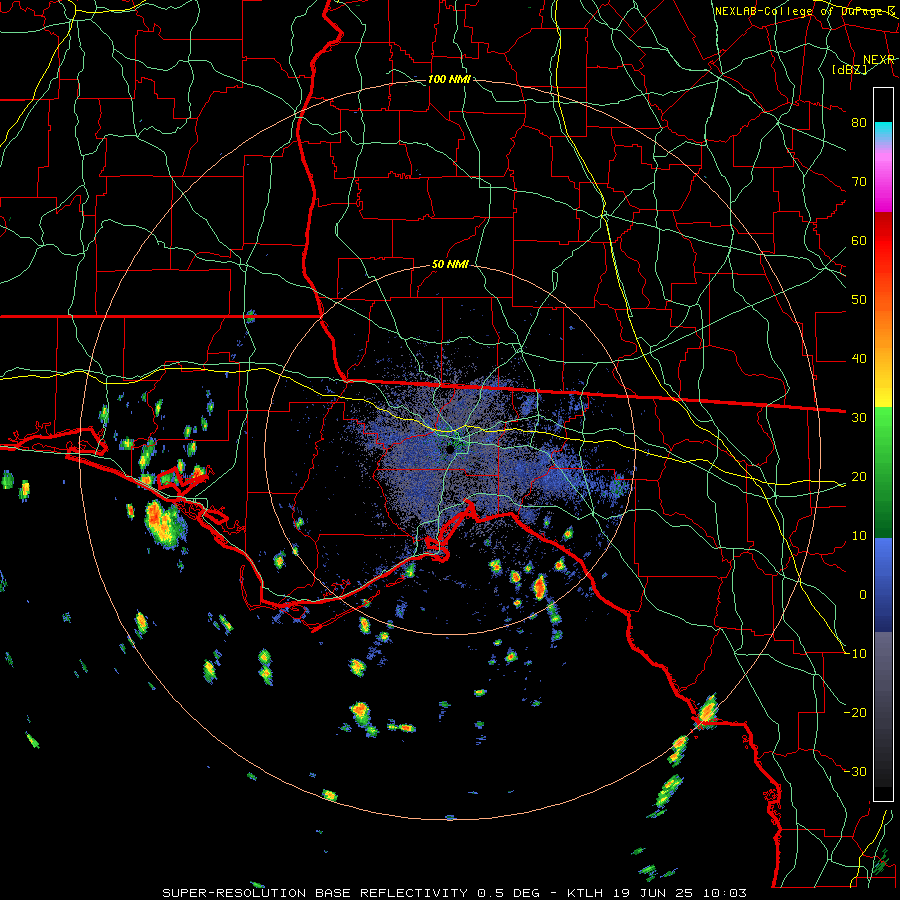Click the 60 value on the dBZ scale

pyautogui.click(x=859, y=240)
